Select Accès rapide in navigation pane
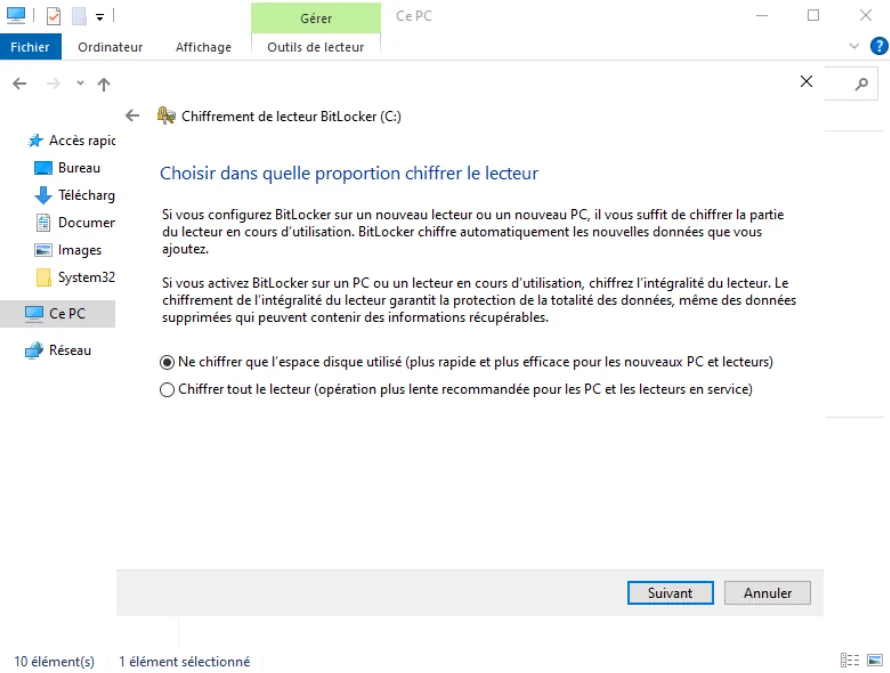The height and width of the screenshot is (673, 890). 72,140
